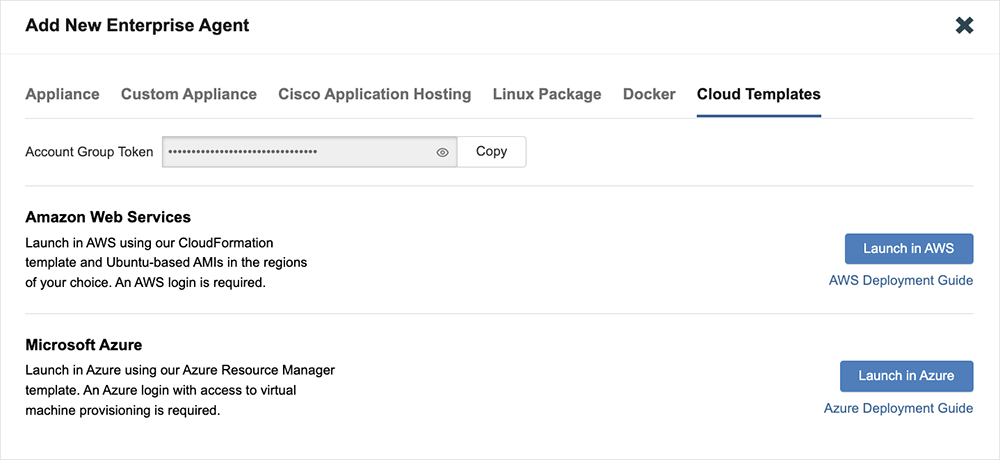Select the Cisco Application Hosting tab

(x=374, y=94)
